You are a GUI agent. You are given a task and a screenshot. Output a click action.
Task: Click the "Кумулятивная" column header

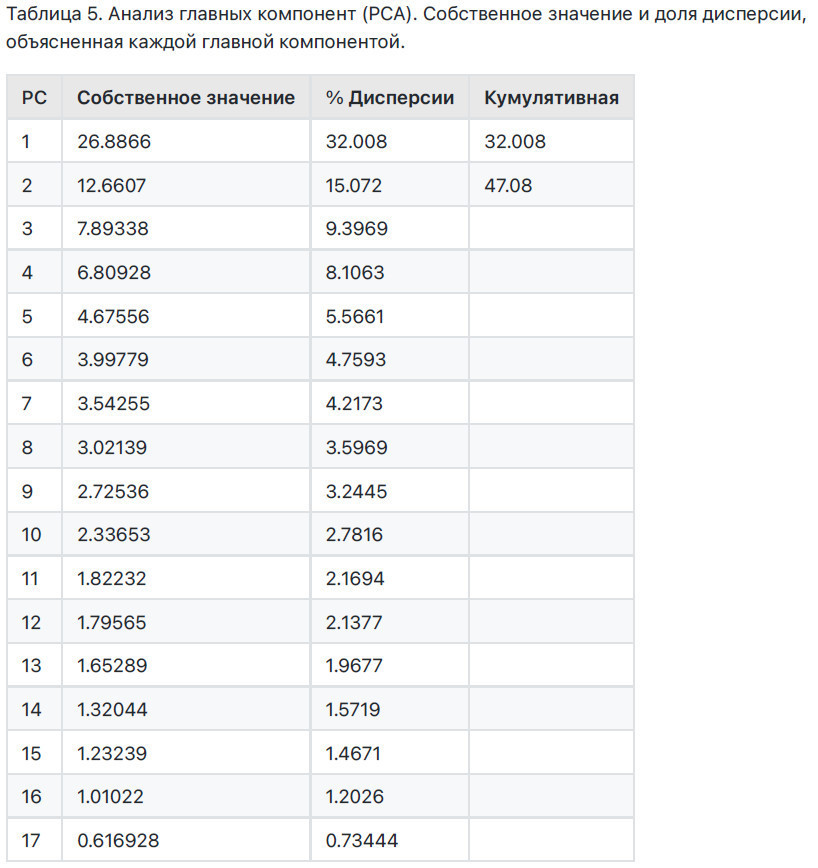(551, 98)
